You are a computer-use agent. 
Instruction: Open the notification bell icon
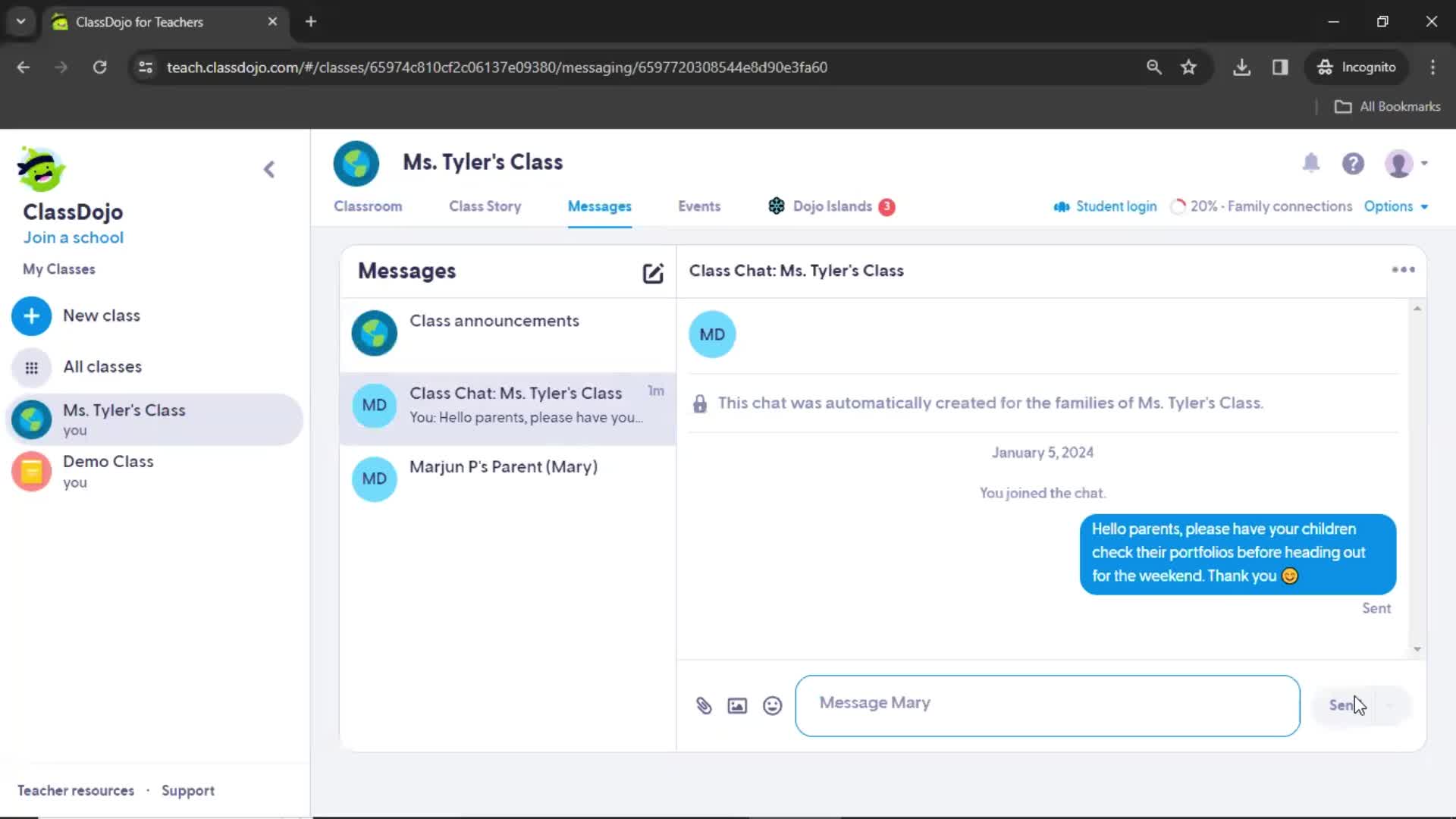1311,163
